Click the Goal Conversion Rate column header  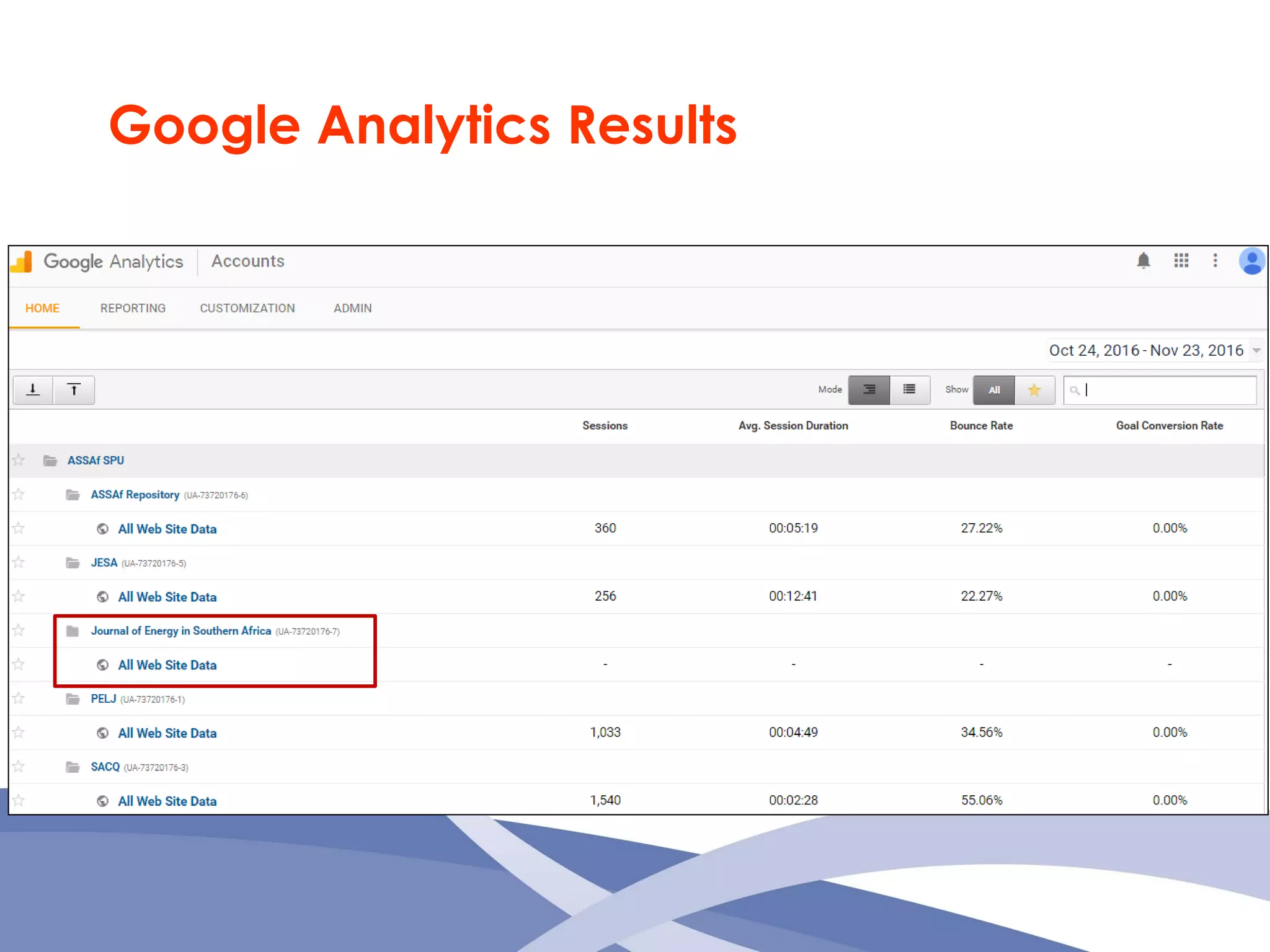pyautogui.click(x=1170, y=426)
